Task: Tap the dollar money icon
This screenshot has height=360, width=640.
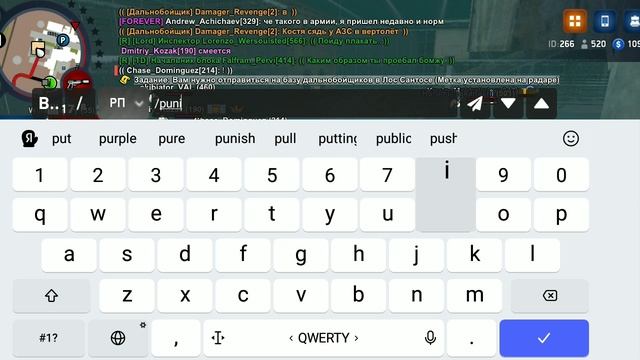Action: coord(618,44)
